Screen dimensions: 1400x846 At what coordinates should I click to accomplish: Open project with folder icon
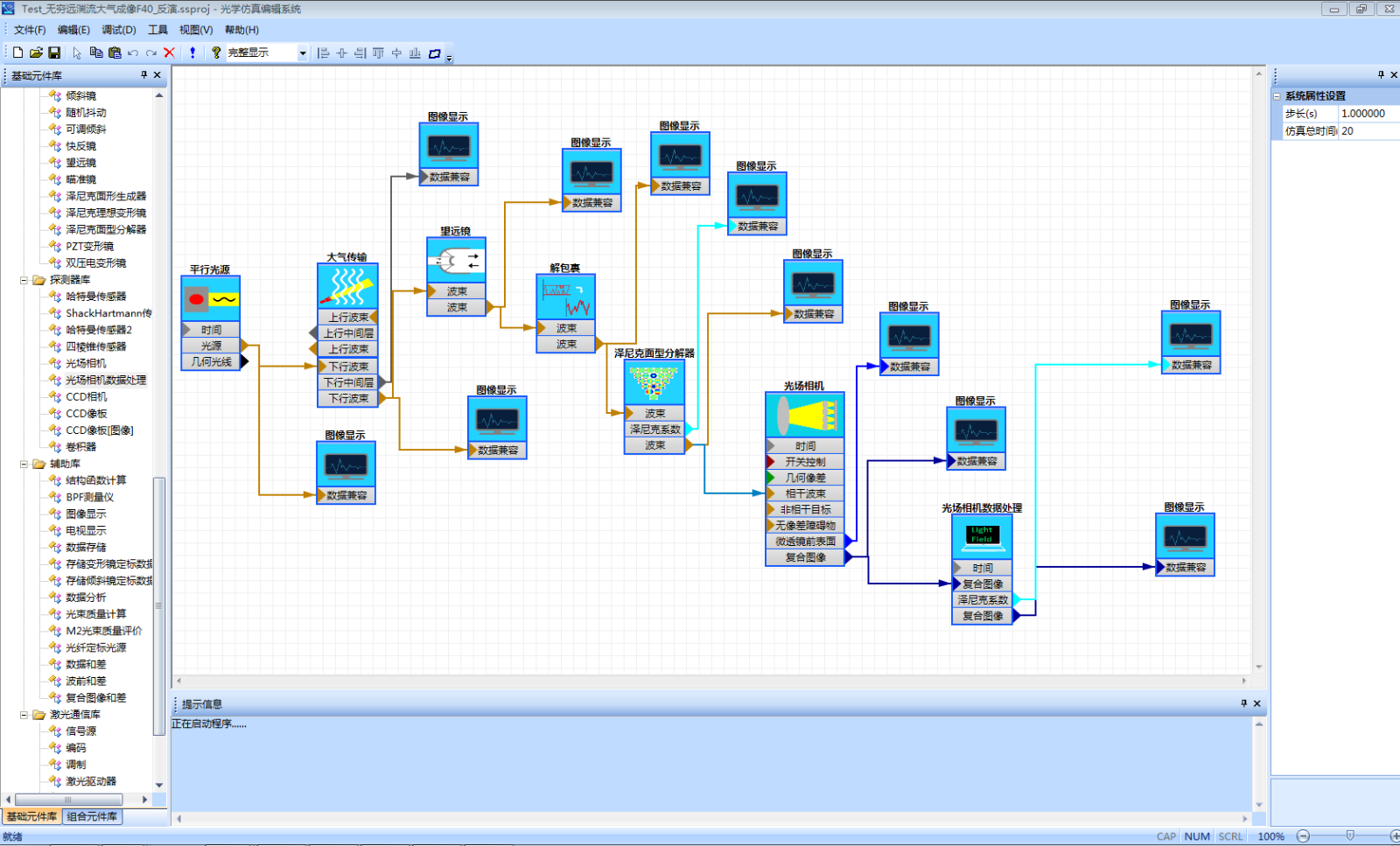point(36,52)
